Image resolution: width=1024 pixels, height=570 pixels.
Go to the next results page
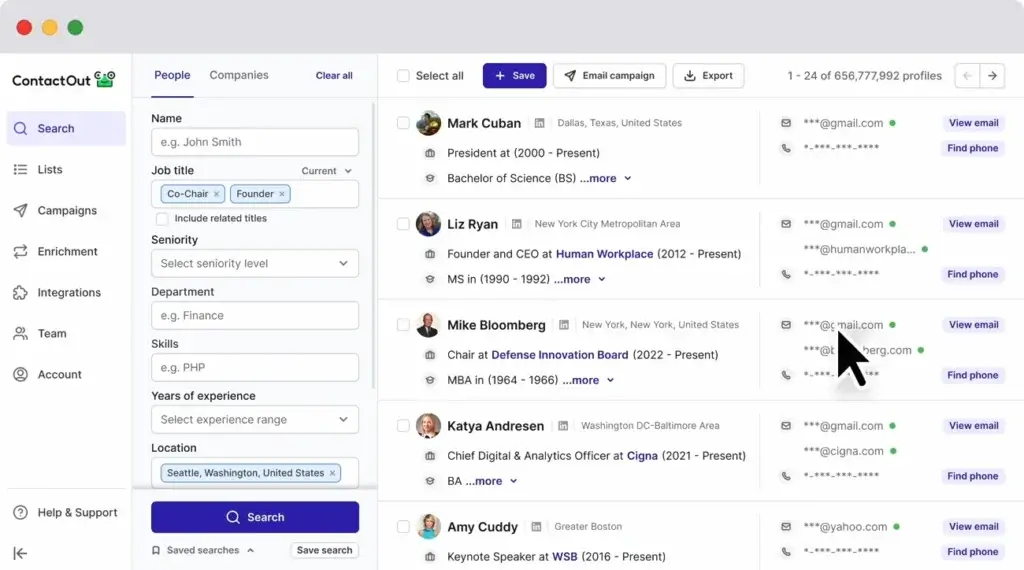coord(993,76)
